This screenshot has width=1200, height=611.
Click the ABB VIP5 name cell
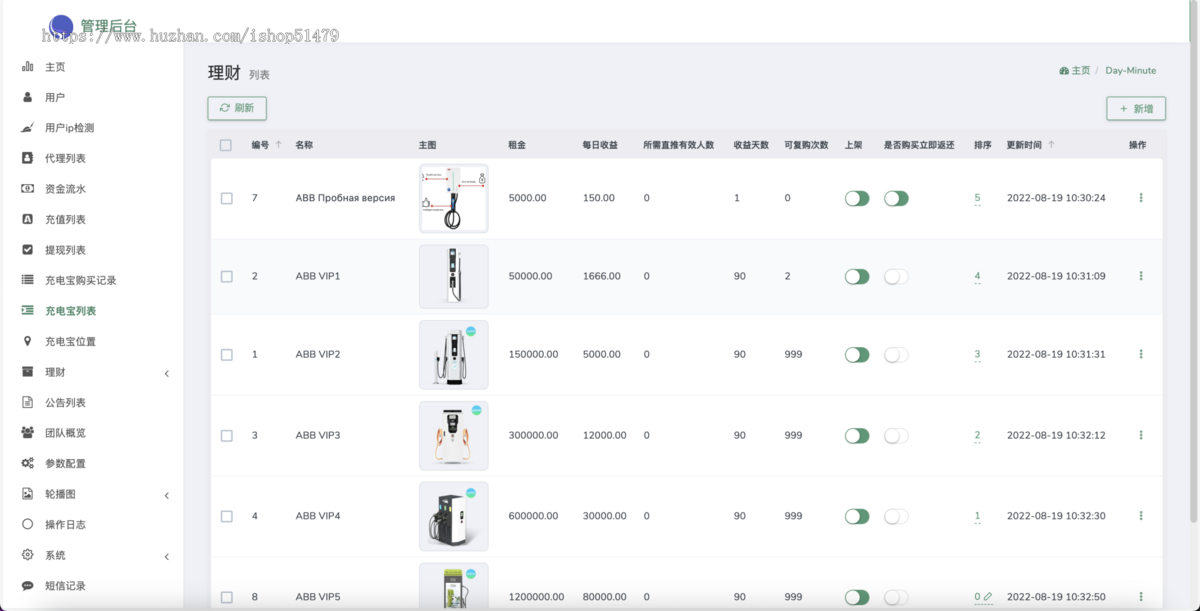pyautogui.click(x=318, y=597)
